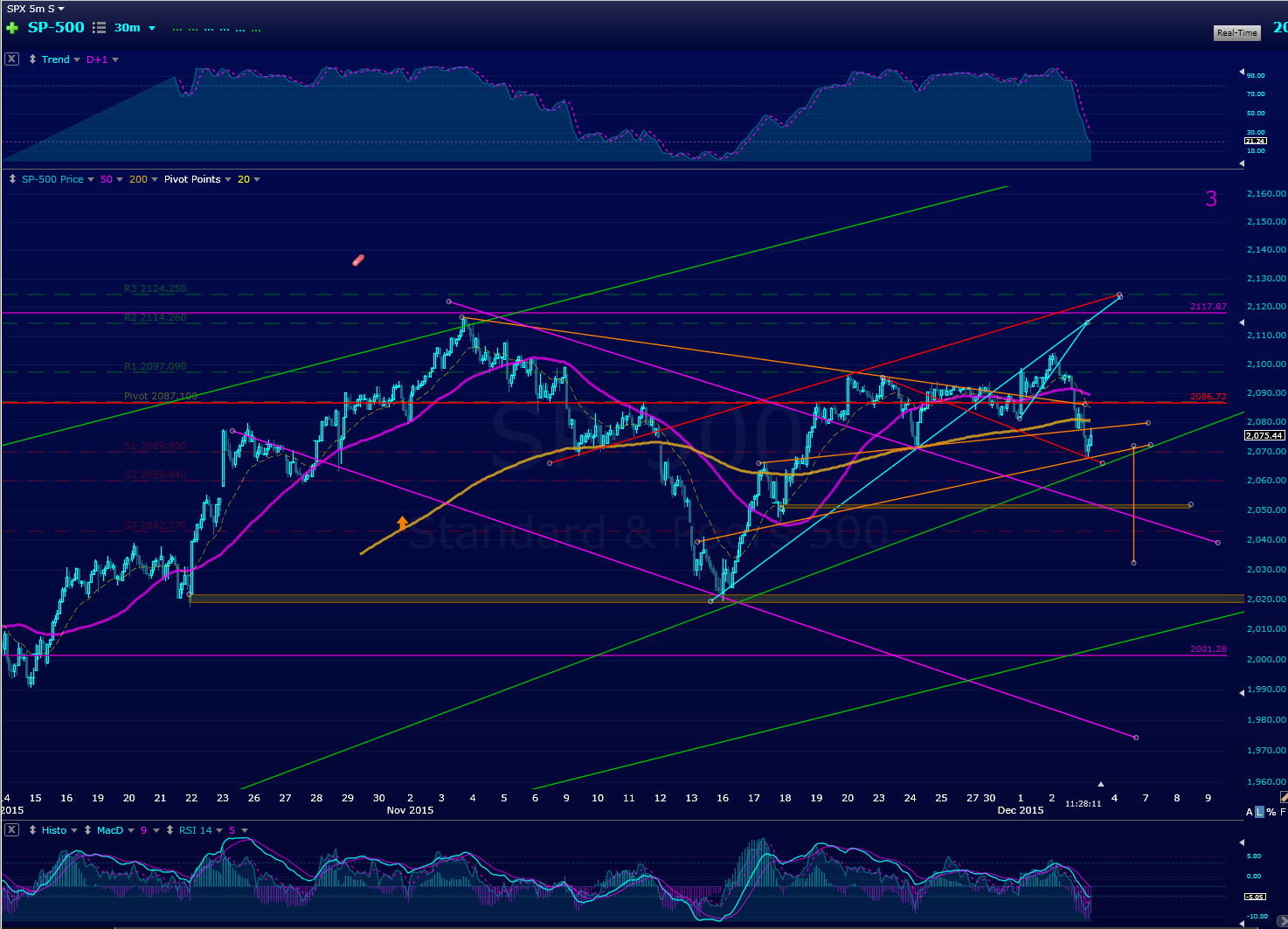Screen dimensions: 1288x929
Task: Open the Histo indicator dropdown
Action: pos(74,831)
